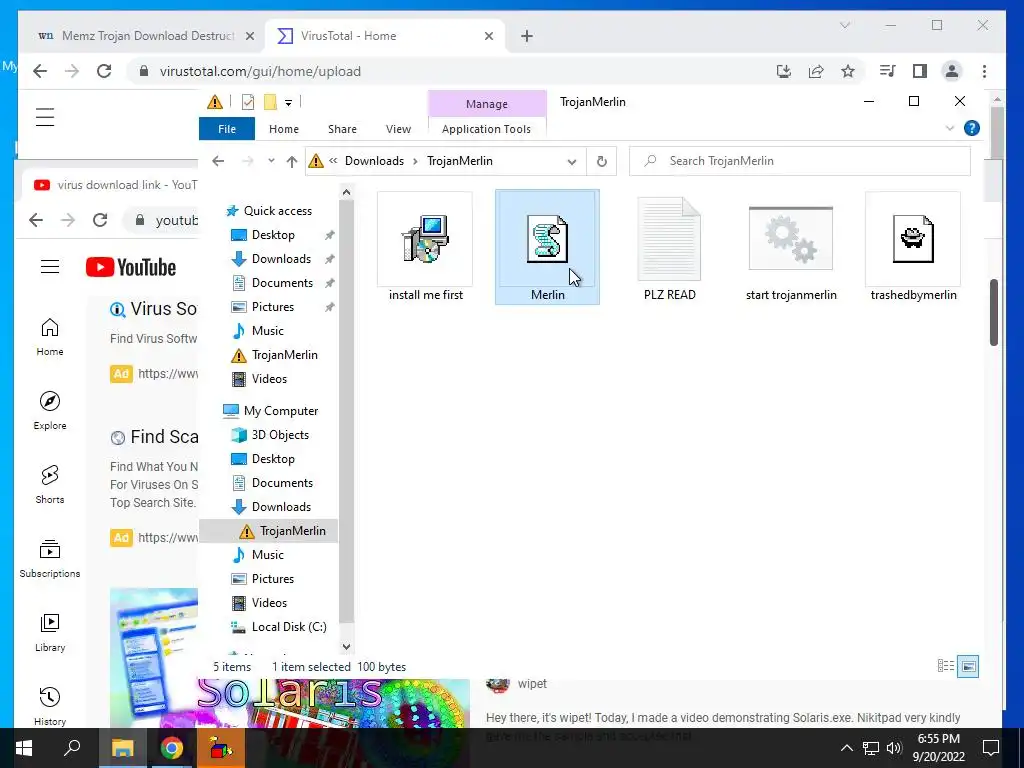This screenshot has height=768, width=1024.
Task: Select TrojanMerlin under Quick access
Action: coord(285,355)
